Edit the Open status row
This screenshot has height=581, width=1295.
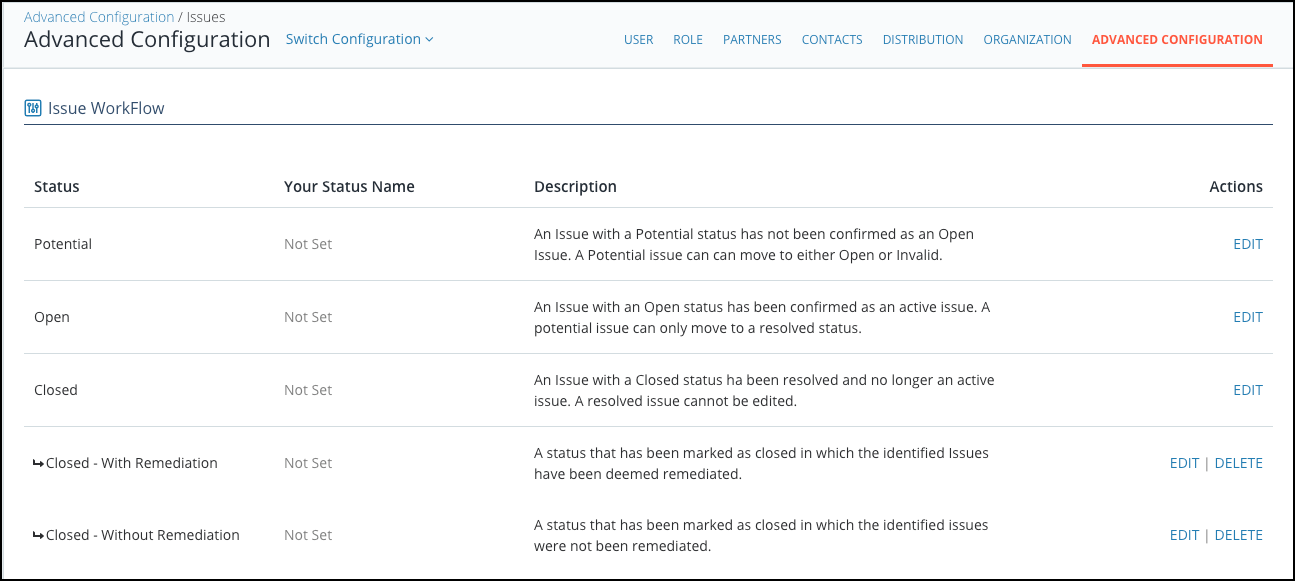(x=1248, y=317)
